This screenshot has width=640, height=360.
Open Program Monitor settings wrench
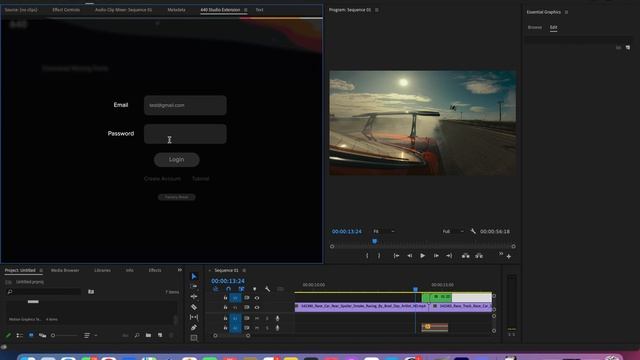point(473,231)
